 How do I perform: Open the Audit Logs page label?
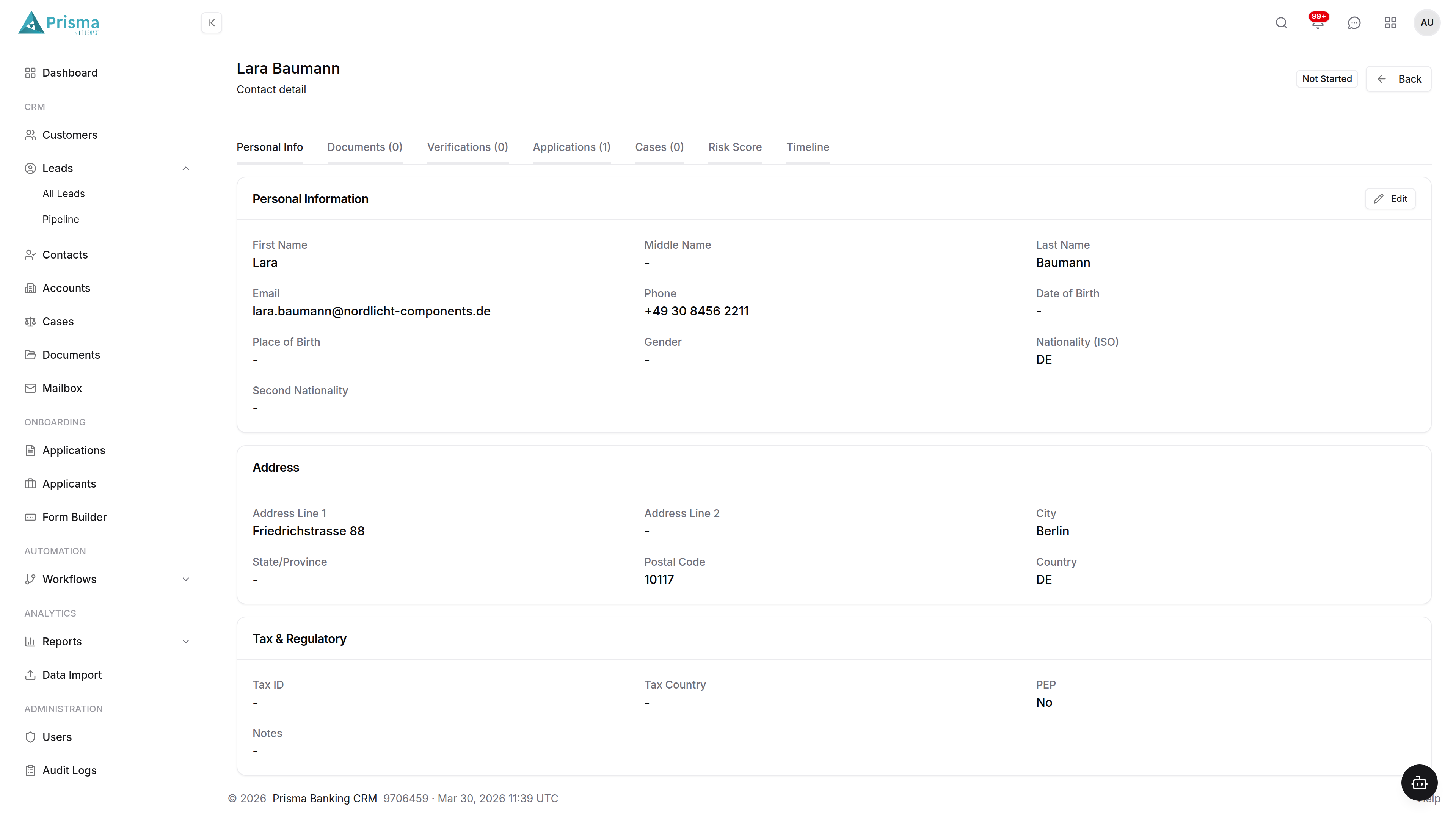tap(69, 770)
